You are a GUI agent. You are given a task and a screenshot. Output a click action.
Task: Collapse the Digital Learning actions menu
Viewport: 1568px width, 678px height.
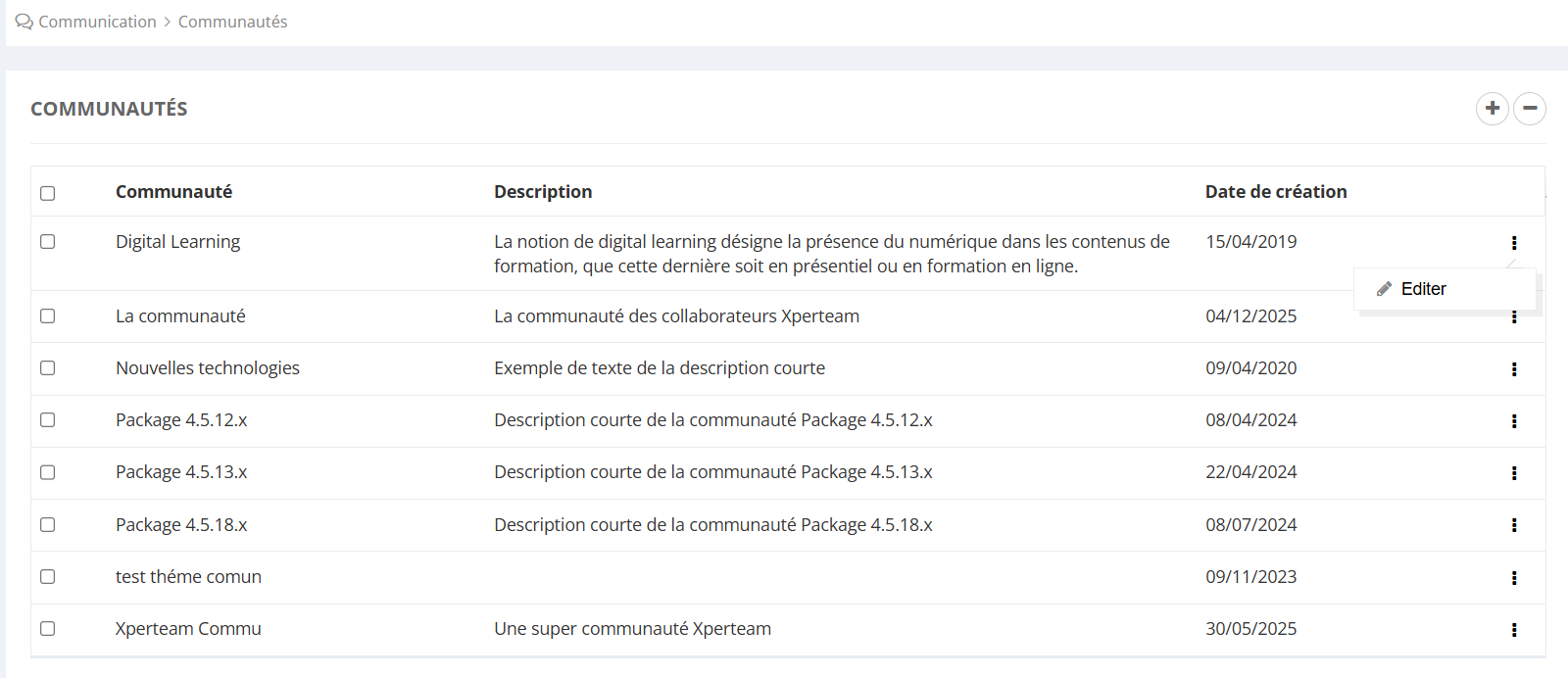[x=1514, y=243]
